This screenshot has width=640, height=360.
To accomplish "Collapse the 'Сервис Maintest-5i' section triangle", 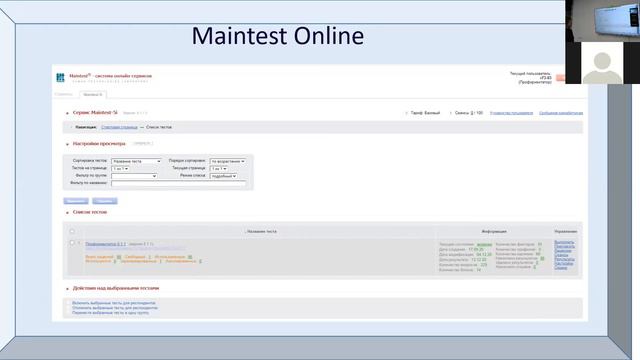I will click(67, 113).
